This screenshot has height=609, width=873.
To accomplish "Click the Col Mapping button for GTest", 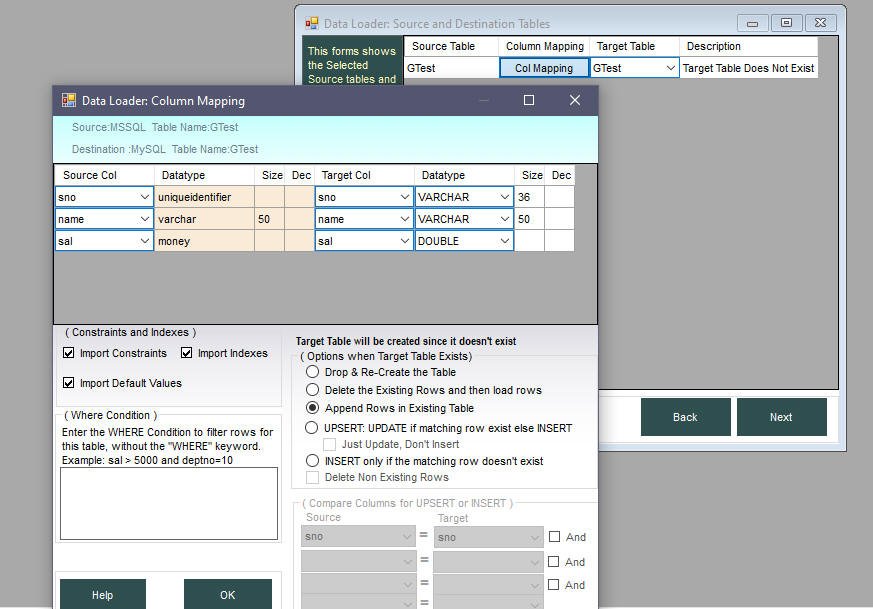I will pos(544,68).
